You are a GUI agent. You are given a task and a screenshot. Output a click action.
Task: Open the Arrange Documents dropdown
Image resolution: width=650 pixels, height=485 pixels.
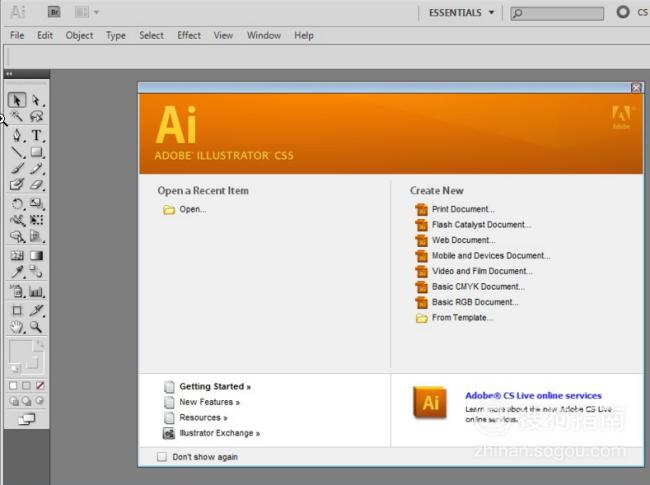(x=87, y=12)
